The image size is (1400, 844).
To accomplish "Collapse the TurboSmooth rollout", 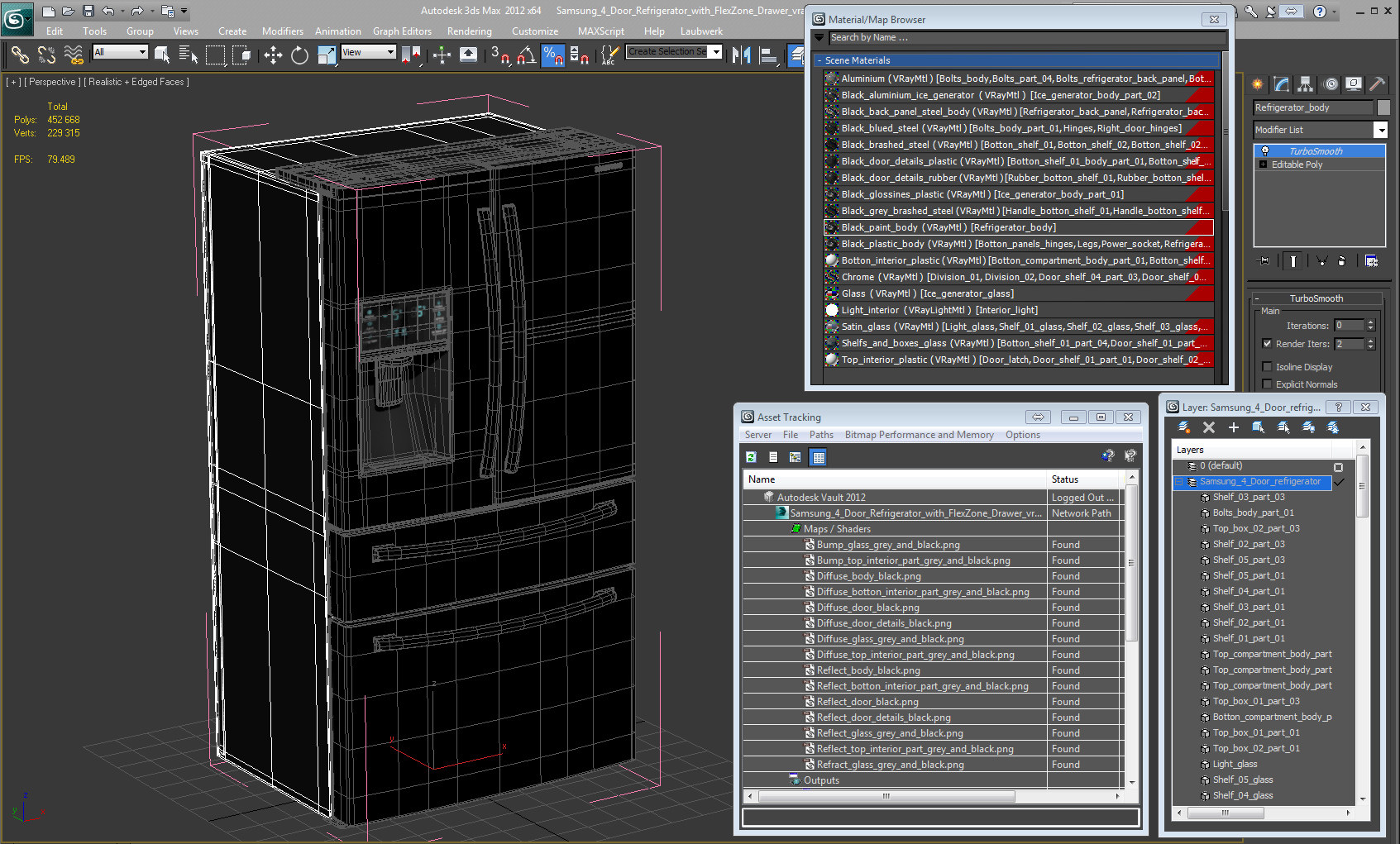I will point(1257,298).
